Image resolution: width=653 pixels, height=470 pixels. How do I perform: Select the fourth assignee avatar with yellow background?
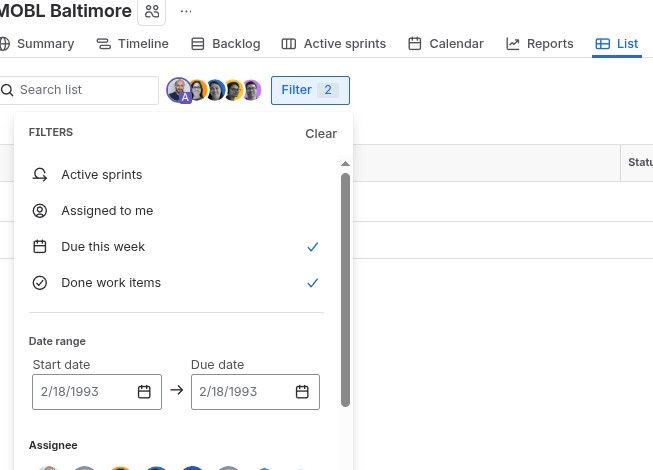click(x=234, y=90)
